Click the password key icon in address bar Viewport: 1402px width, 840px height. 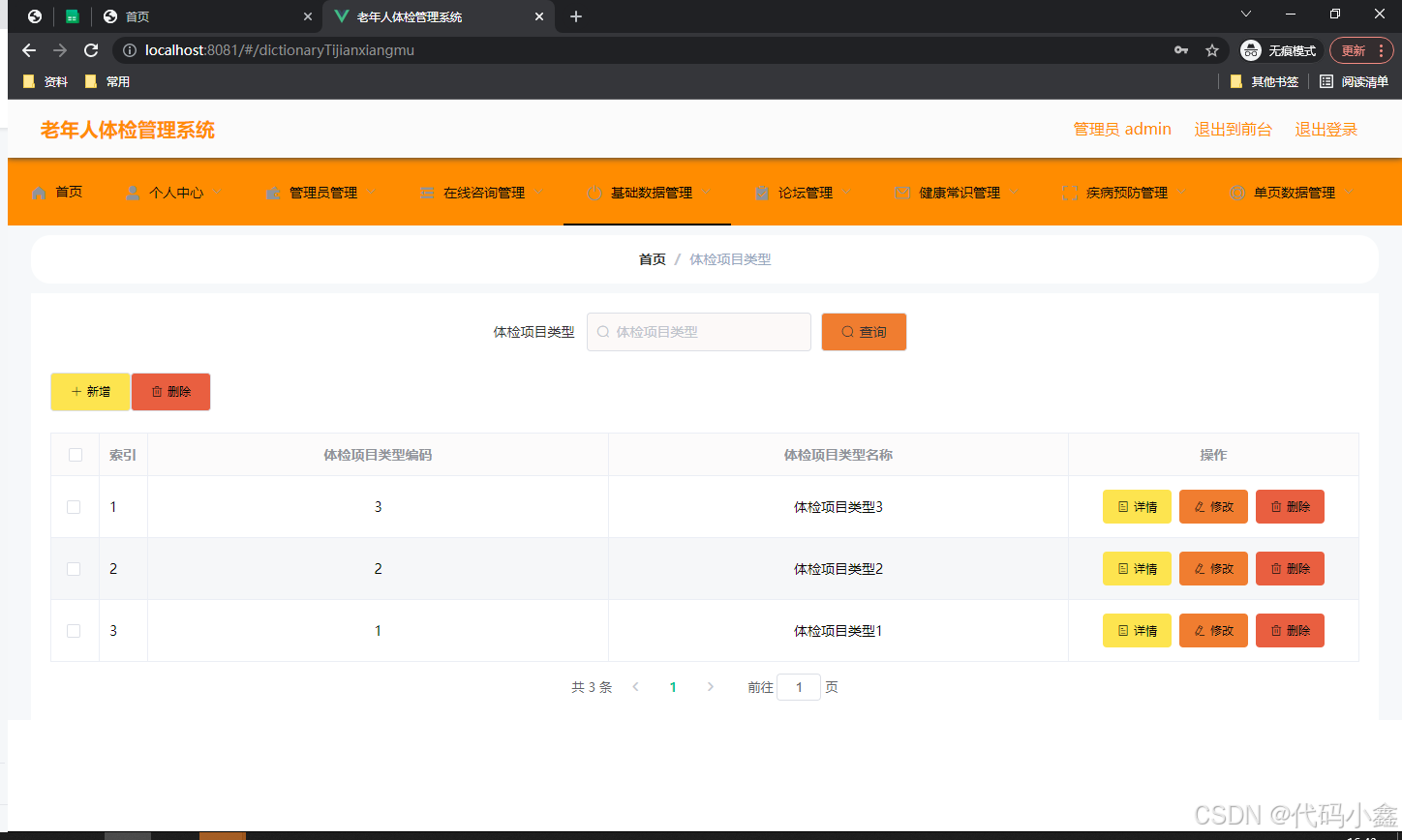click(1181, 50)
